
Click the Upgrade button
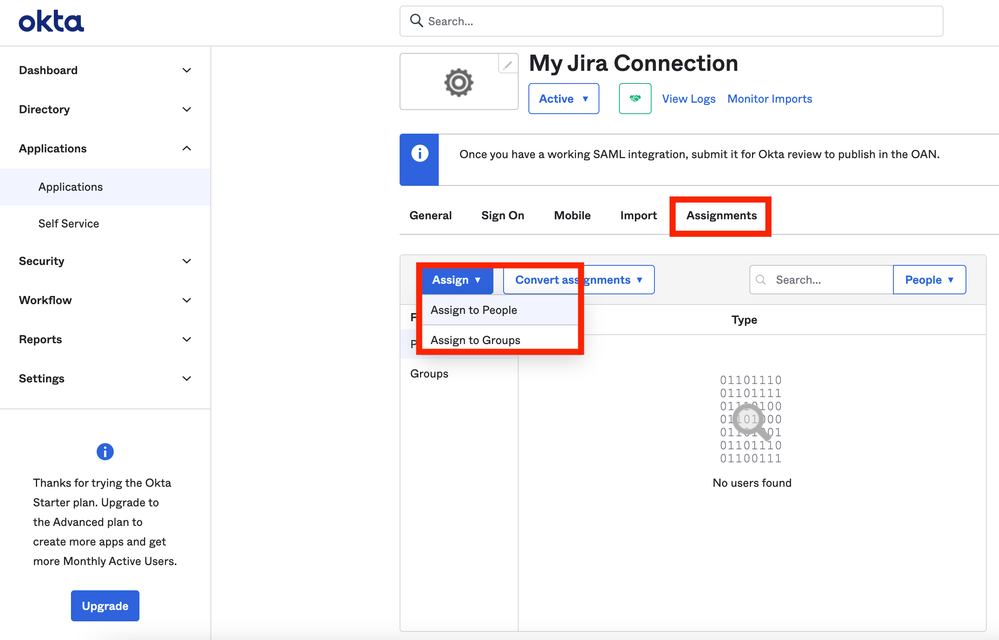tap(105, 606)
